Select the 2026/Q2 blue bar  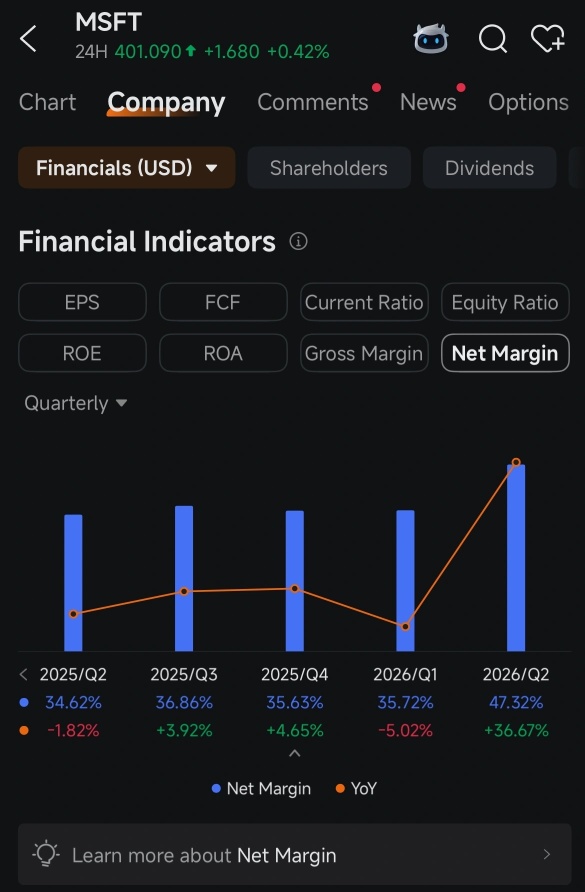tap(516, 558)
